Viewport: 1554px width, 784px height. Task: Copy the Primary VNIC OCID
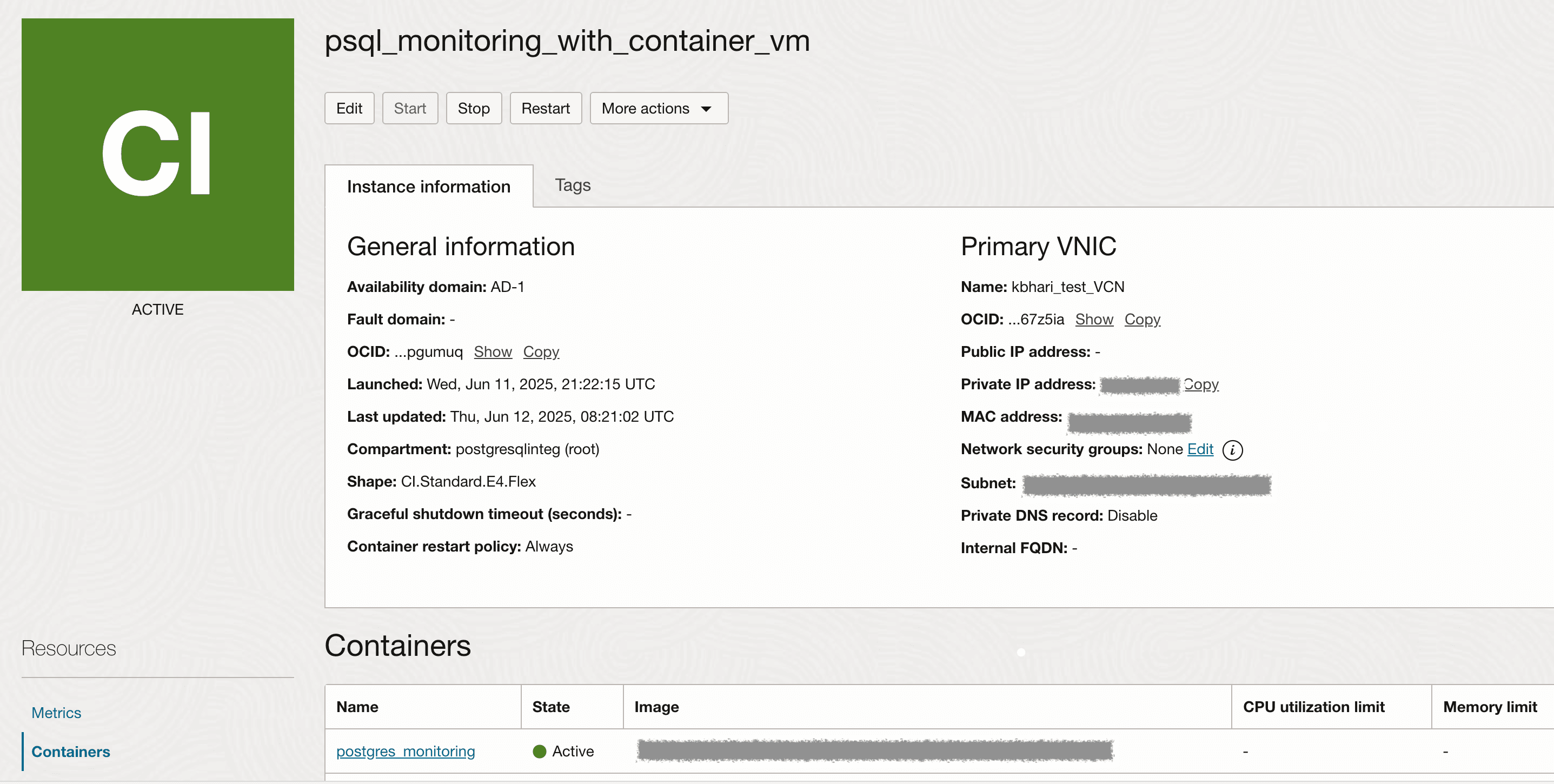coord(1141,319)
